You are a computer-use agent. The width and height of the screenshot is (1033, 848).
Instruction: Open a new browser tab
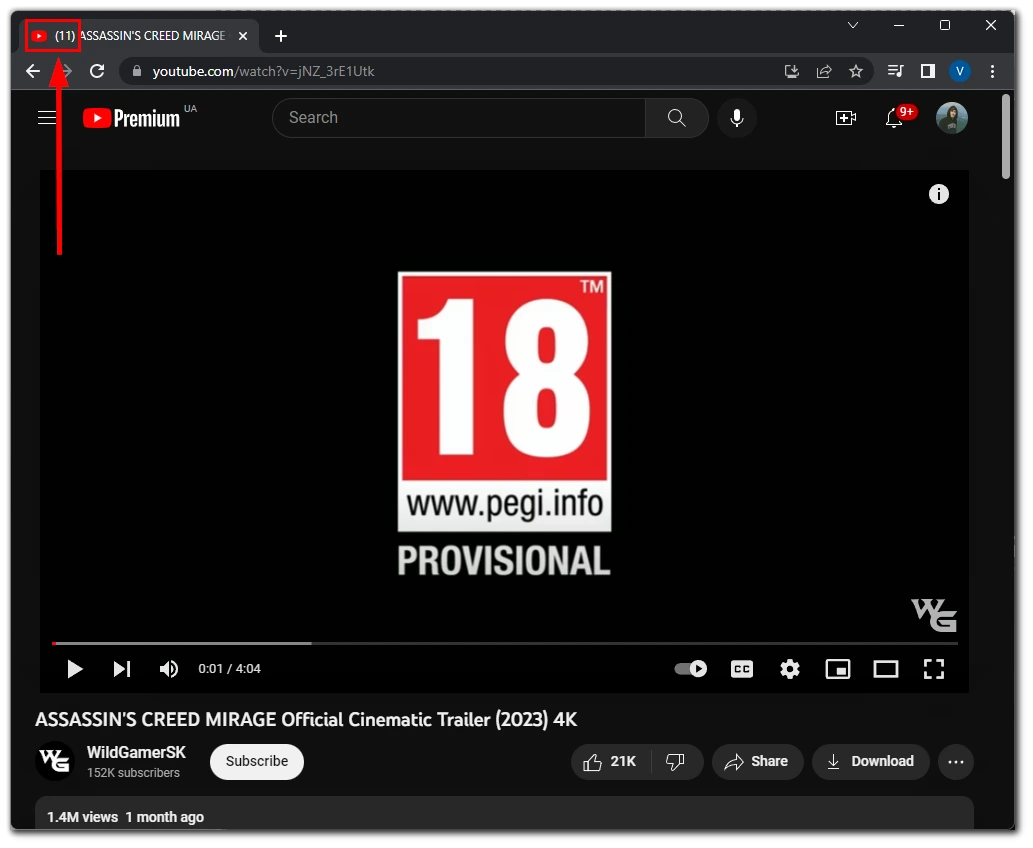pos(281,36)
